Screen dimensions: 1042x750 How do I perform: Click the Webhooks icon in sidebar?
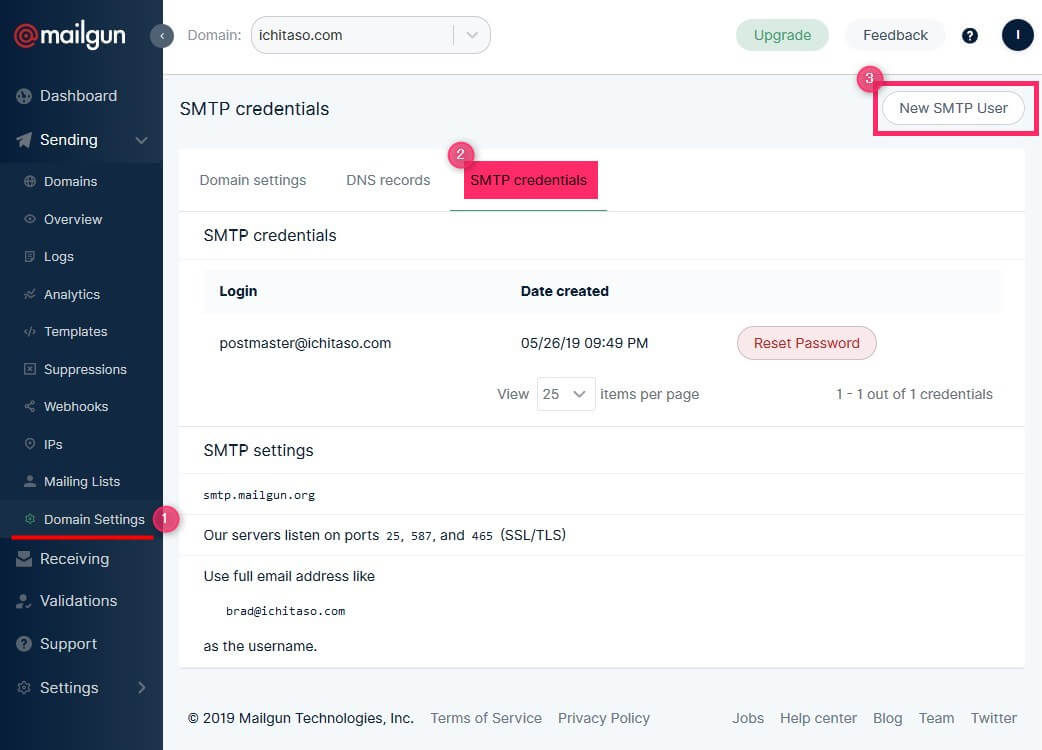[30, 407]
